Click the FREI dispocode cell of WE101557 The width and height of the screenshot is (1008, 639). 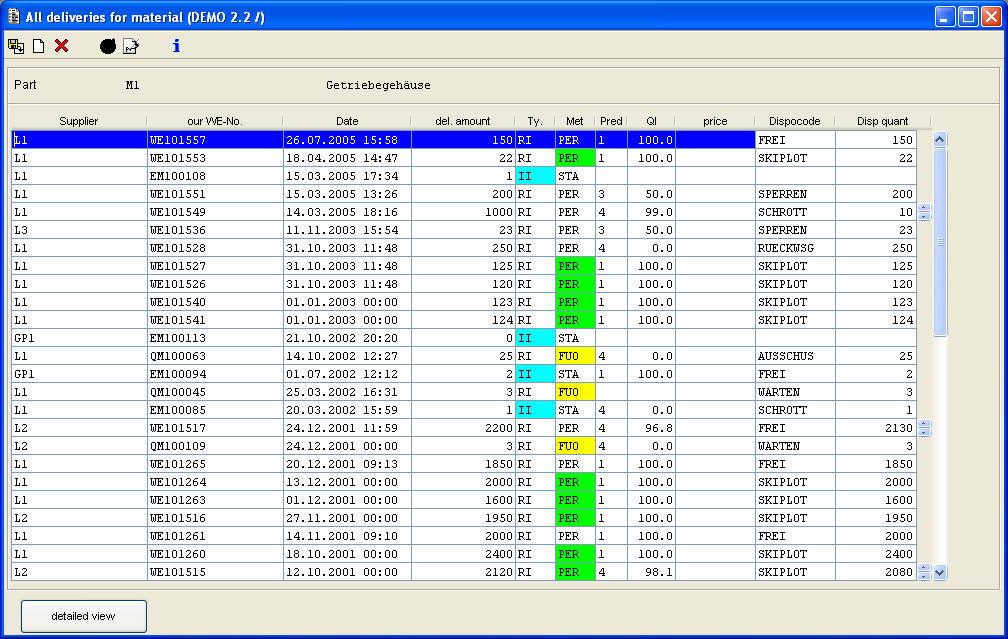coord(795,140)
